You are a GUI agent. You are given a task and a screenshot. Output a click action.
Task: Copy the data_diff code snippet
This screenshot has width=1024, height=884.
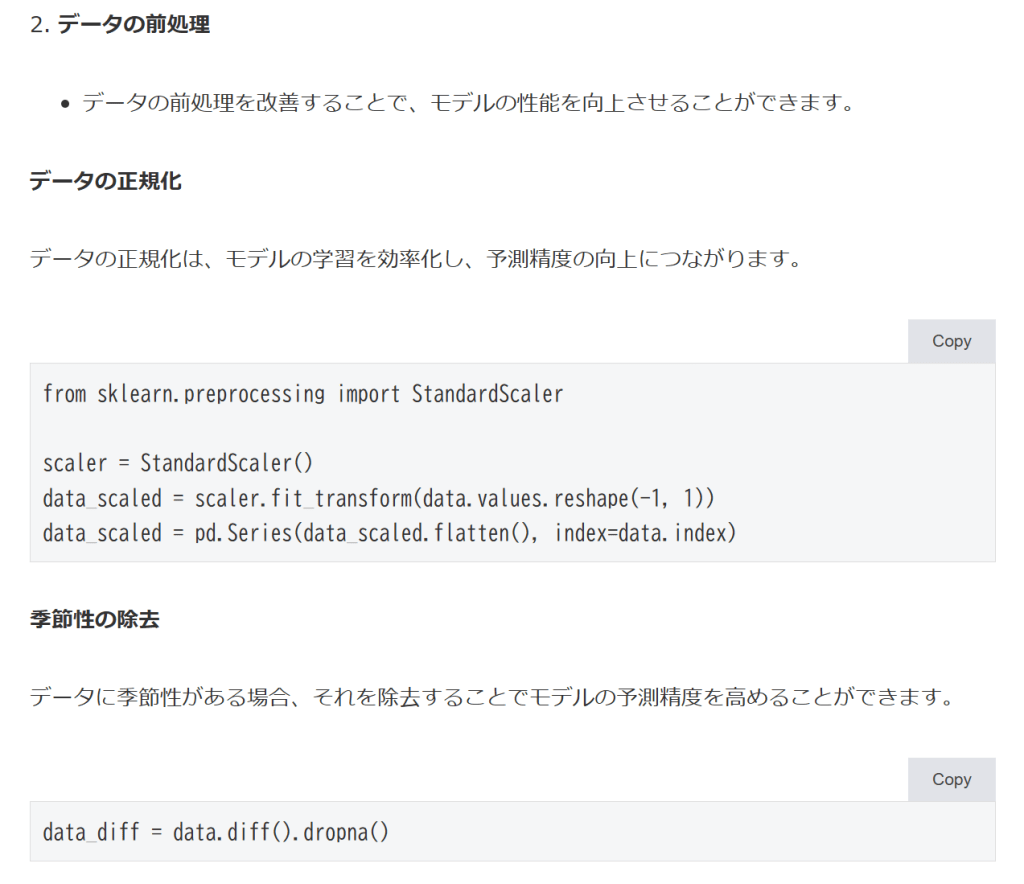(951, 779)
